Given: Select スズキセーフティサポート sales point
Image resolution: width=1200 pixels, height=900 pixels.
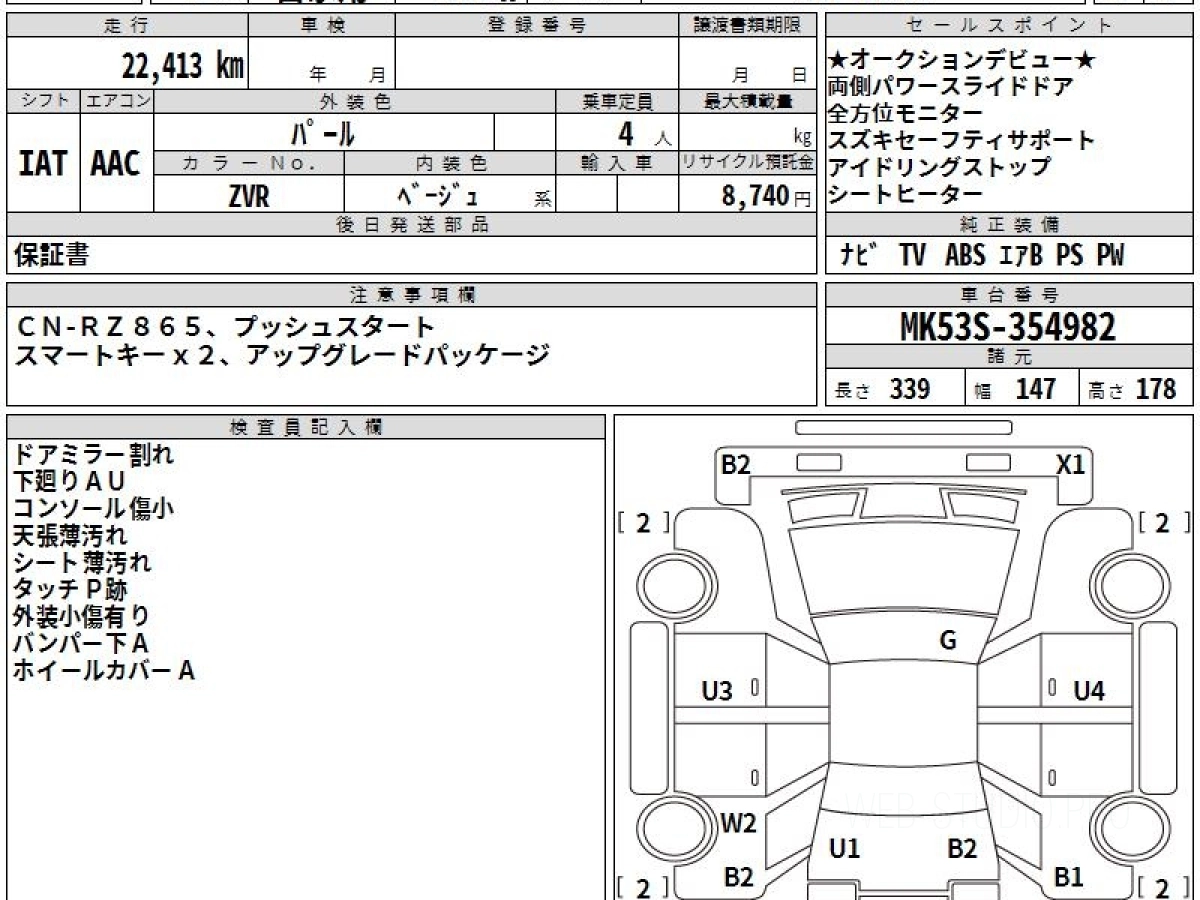Looking at the screenshot, I should click(x=963, y=141).
